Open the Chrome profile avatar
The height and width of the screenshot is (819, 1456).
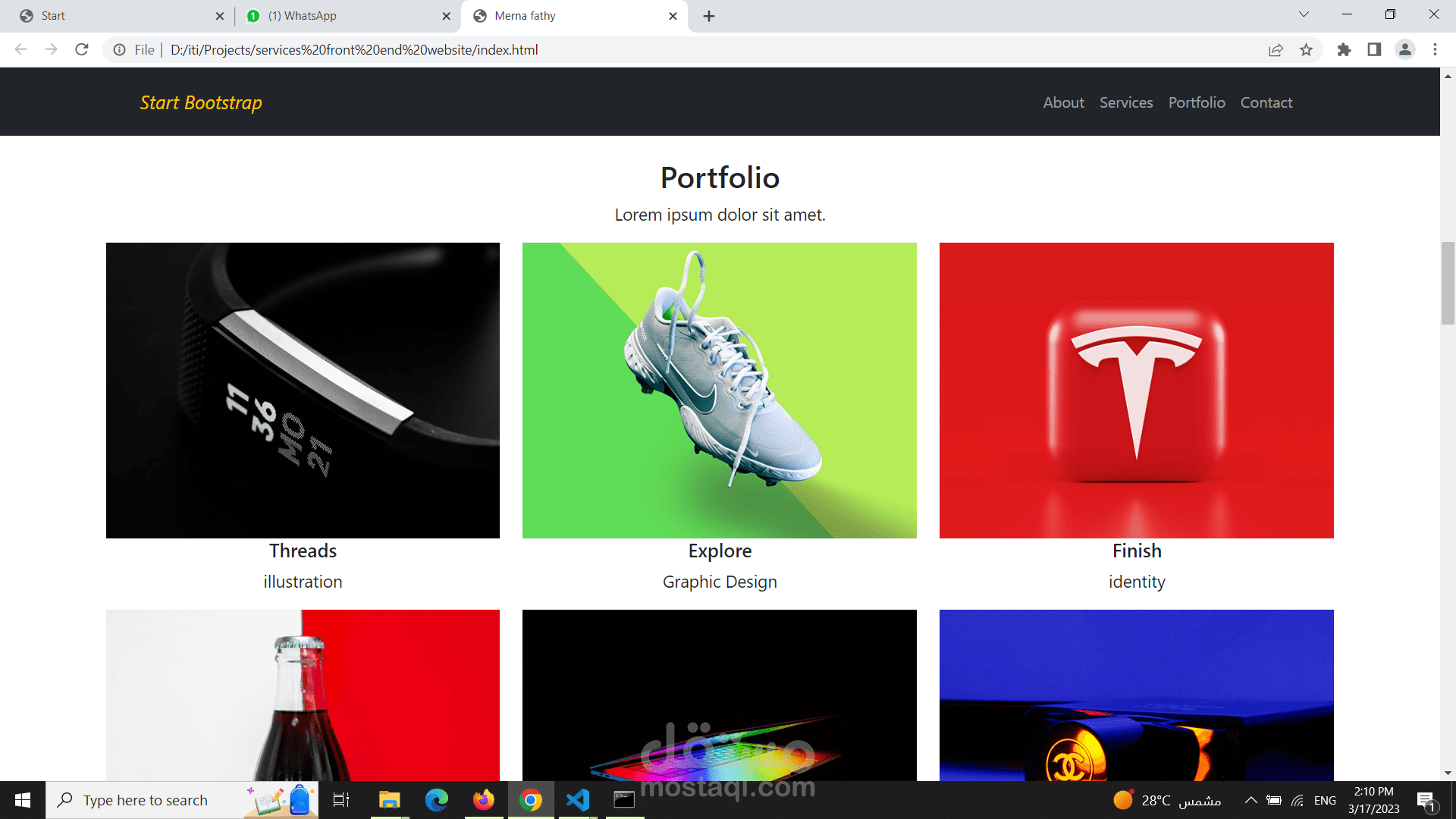tap(1404, 50)
